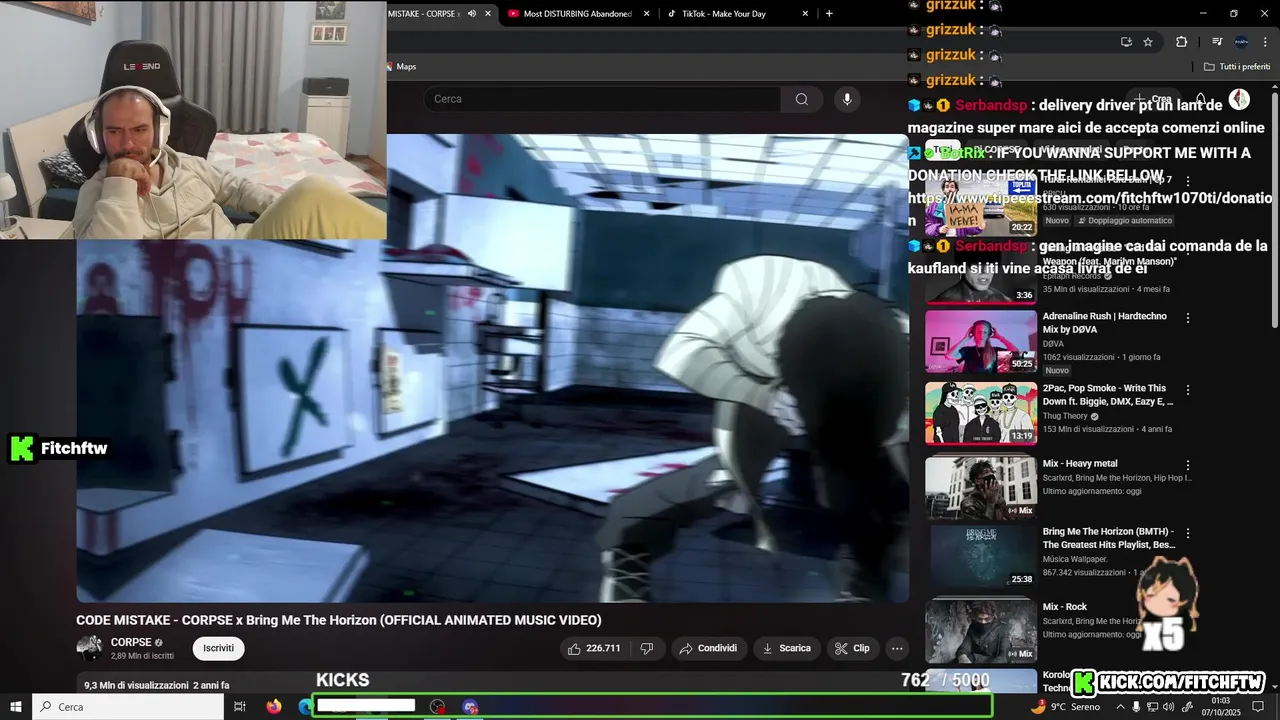The image size is (1280, 720).
Task: Open Discord taskbar icon with badge
Action: tap(470, 707)
